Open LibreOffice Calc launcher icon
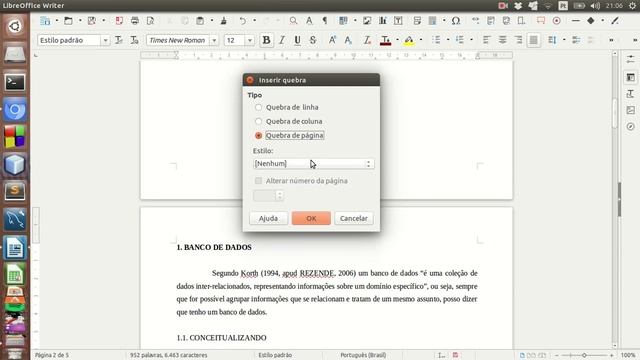 point(15,275)
